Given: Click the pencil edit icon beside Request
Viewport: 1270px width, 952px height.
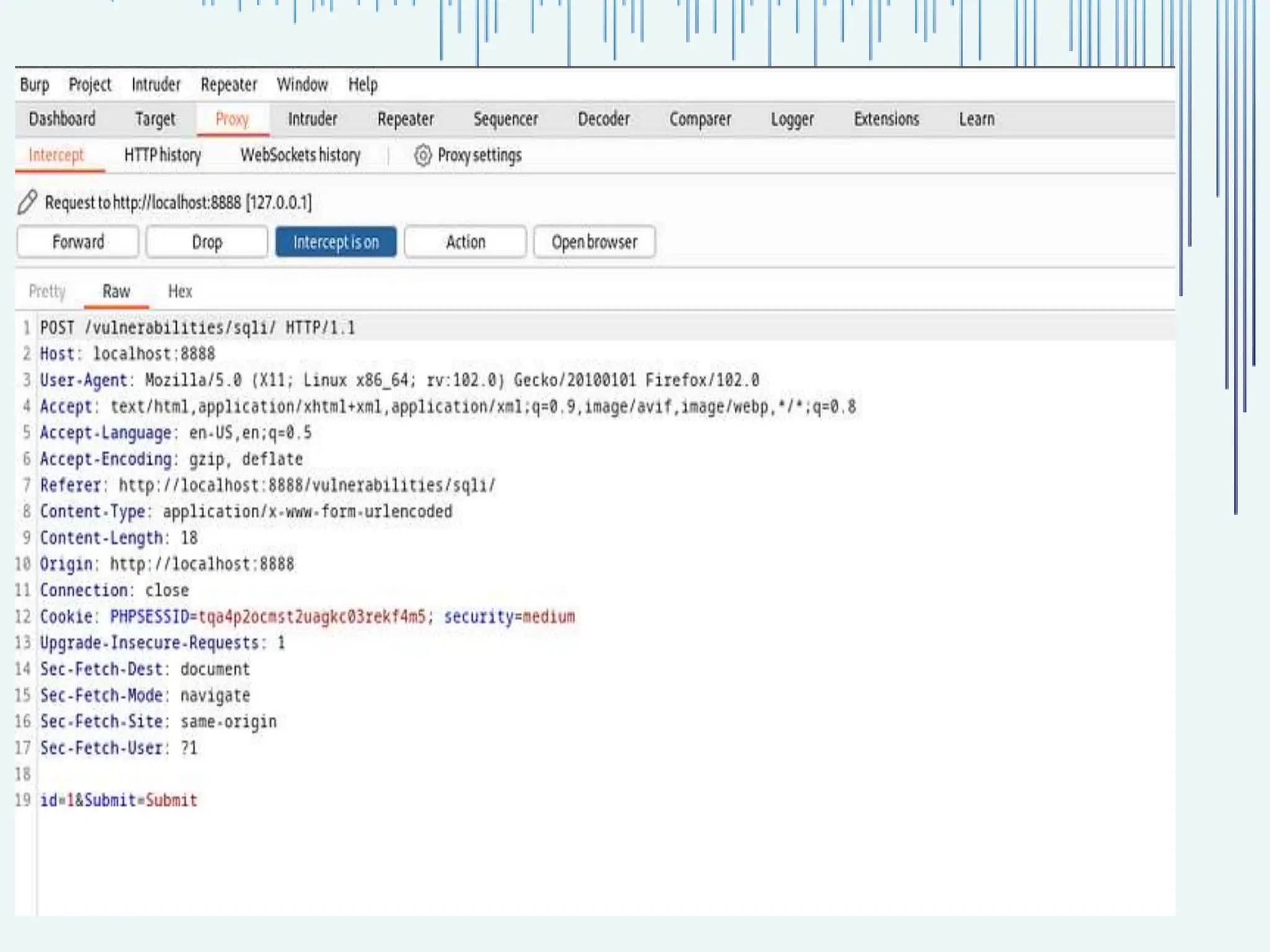Looking at the screenshot, I should click(27, 202).
